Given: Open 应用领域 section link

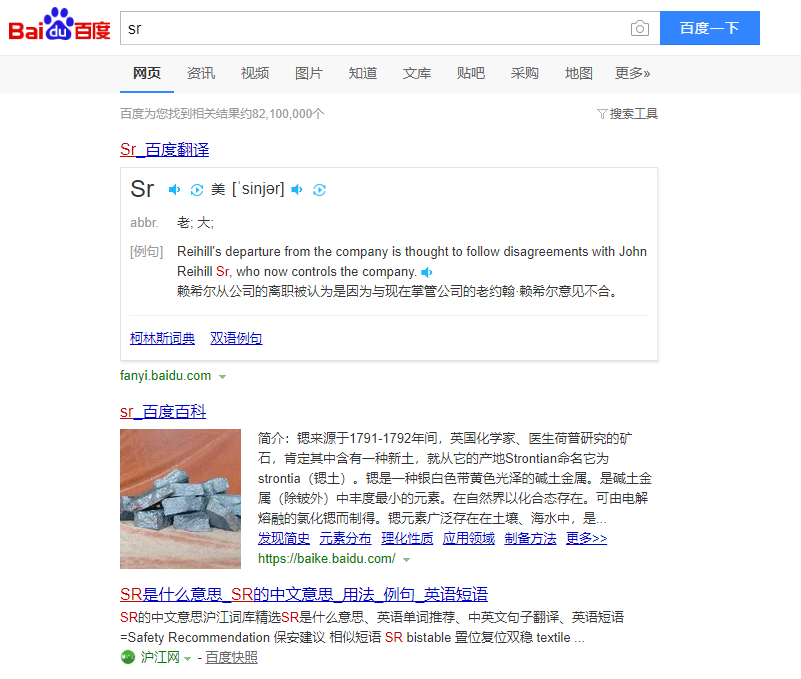Looking at the screenshot, I should (x=469, y=538).
